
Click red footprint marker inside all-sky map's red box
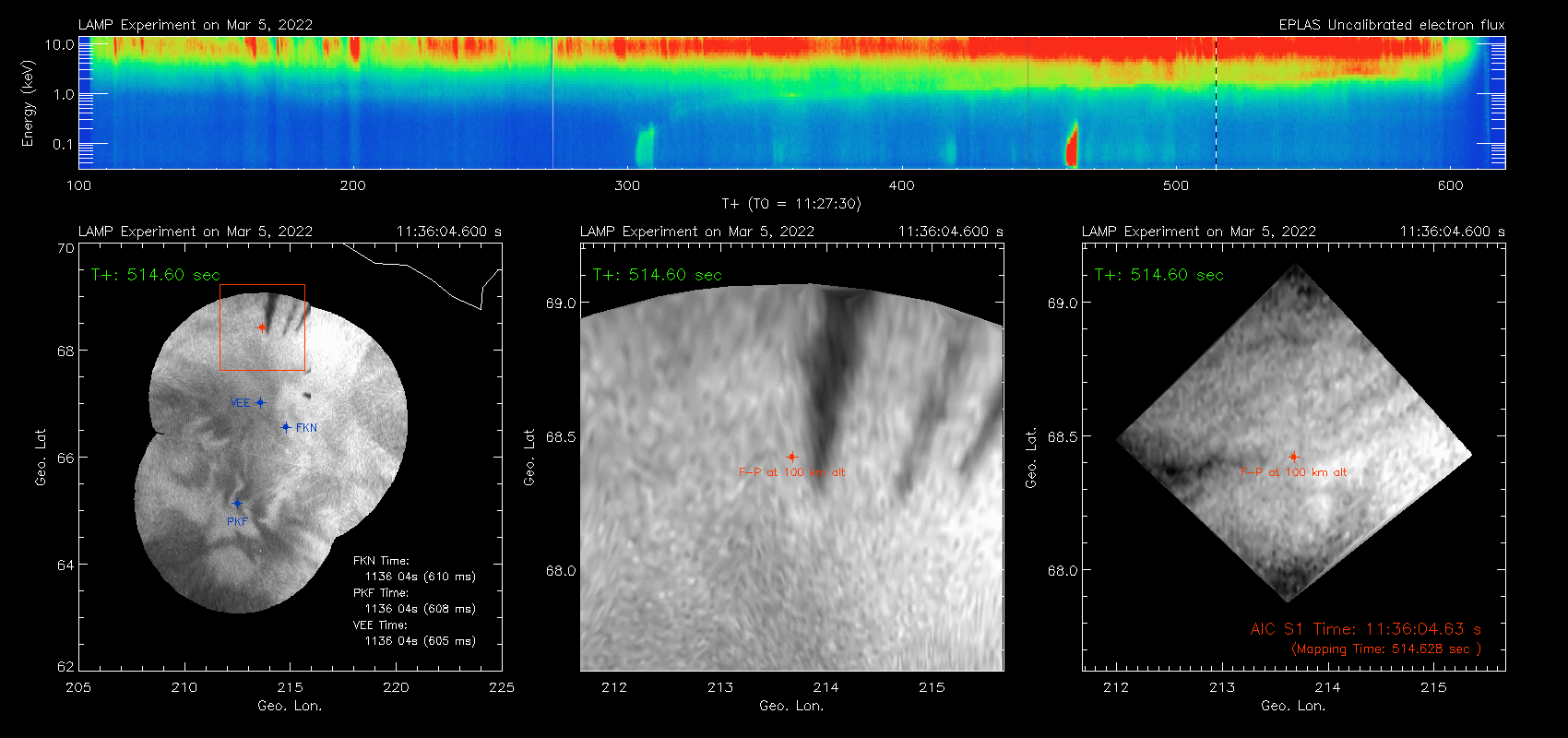click(x=262, y=327)
